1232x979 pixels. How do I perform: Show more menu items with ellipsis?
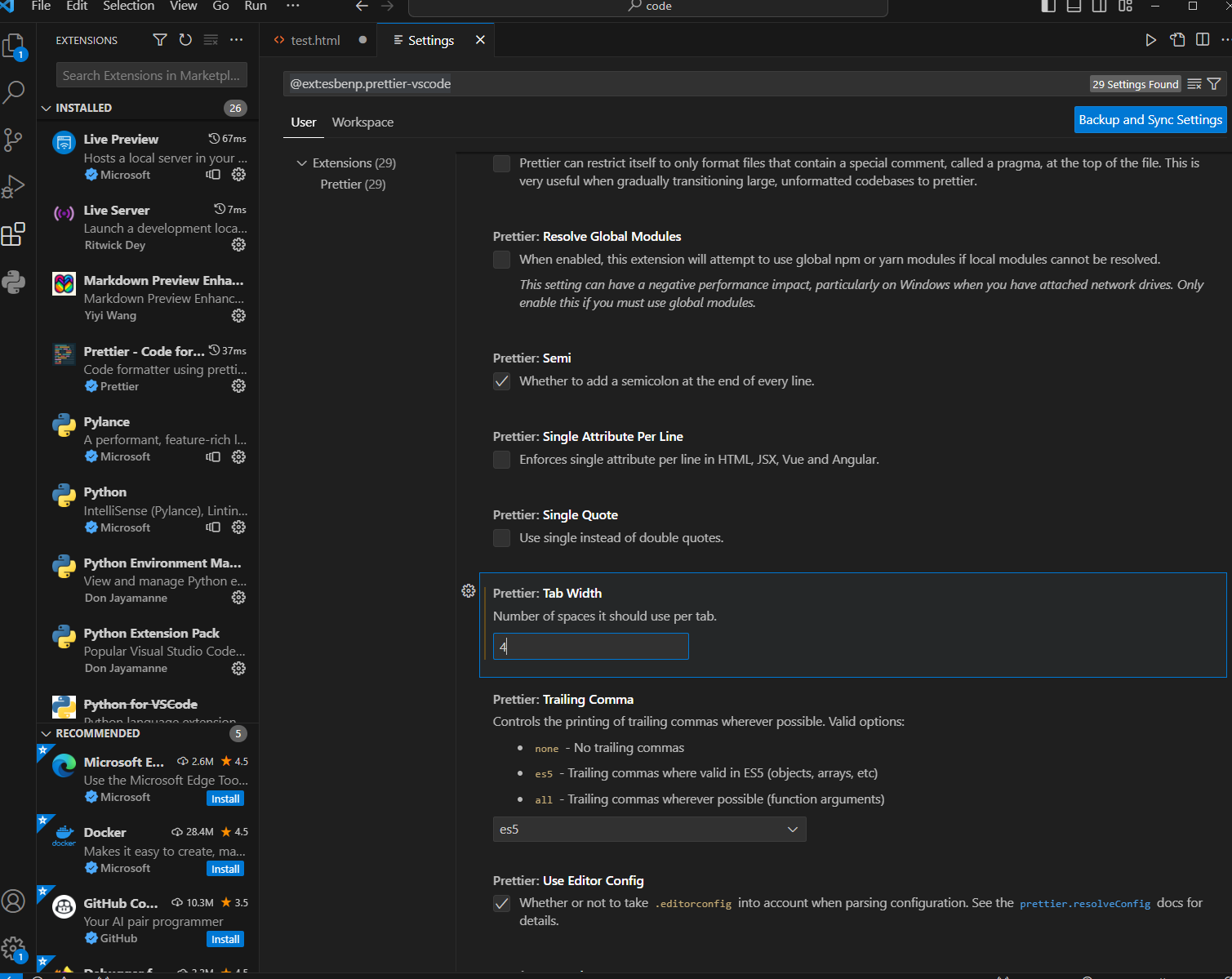(x=293, y=6)
